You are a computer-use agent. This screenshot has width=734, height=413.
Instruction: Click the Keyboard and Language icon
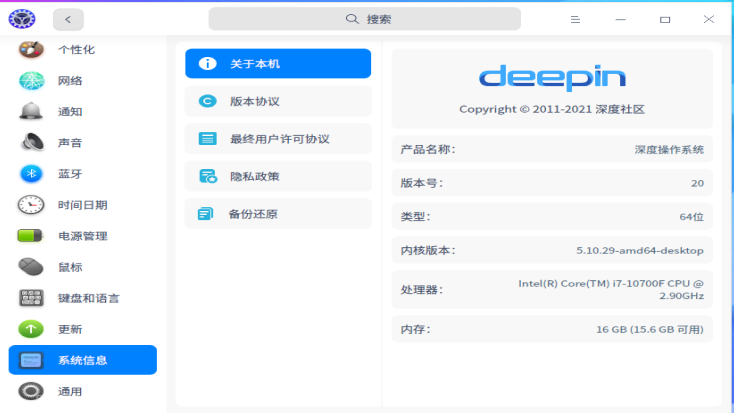coord(31,298)
